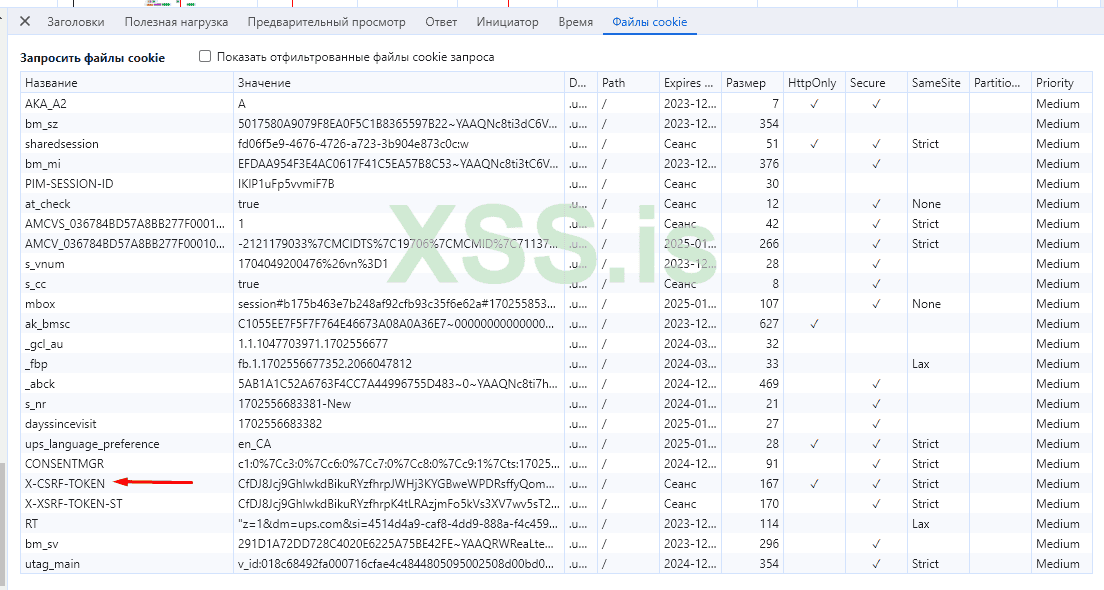This screenshot has width=1104, height=590.
Task: Switch to the Время tab
Action: [575, 22]
